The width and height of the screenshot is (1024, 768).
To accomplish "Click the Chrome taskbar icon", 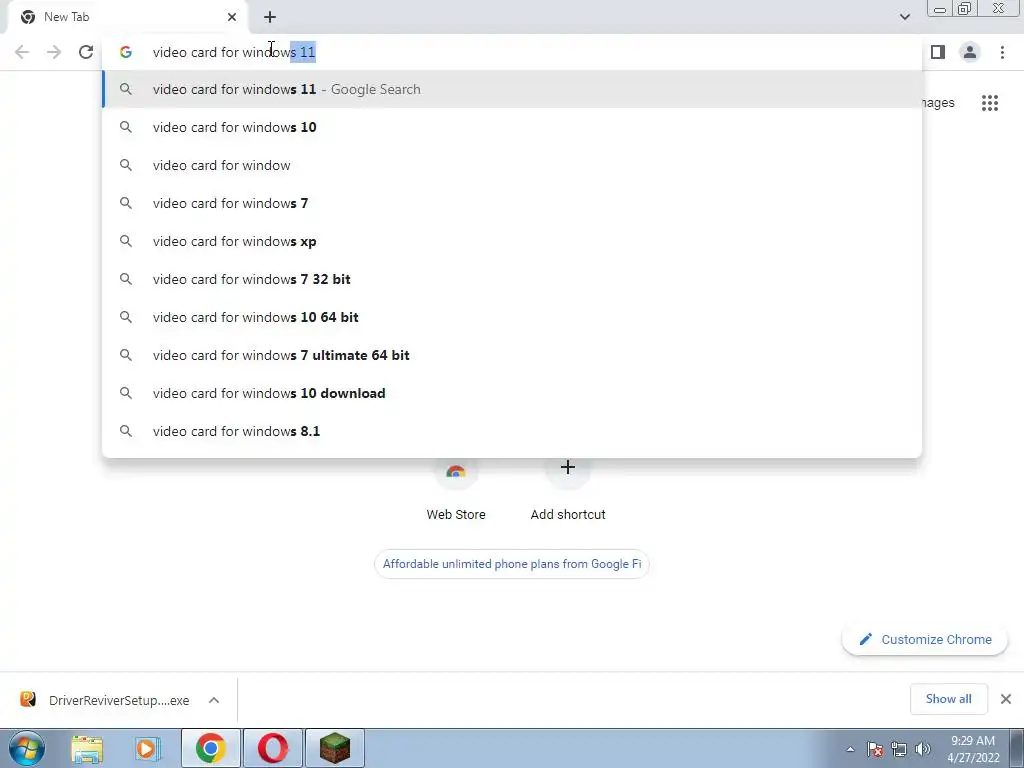I will click(x=210, y=748).
